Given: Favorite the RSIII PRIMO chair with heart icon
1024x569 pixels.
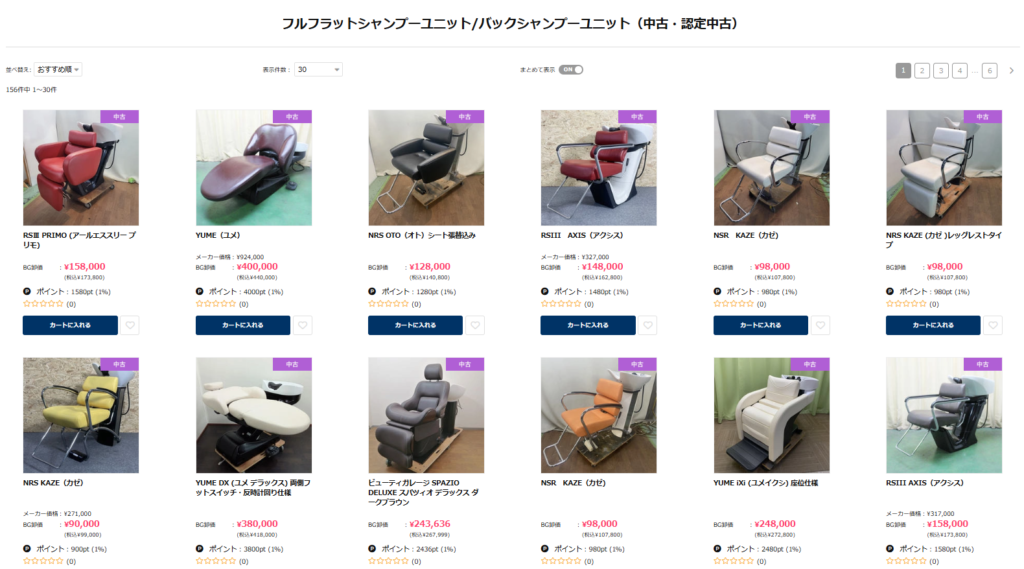Looking at the screenshot, I should 130,325.
